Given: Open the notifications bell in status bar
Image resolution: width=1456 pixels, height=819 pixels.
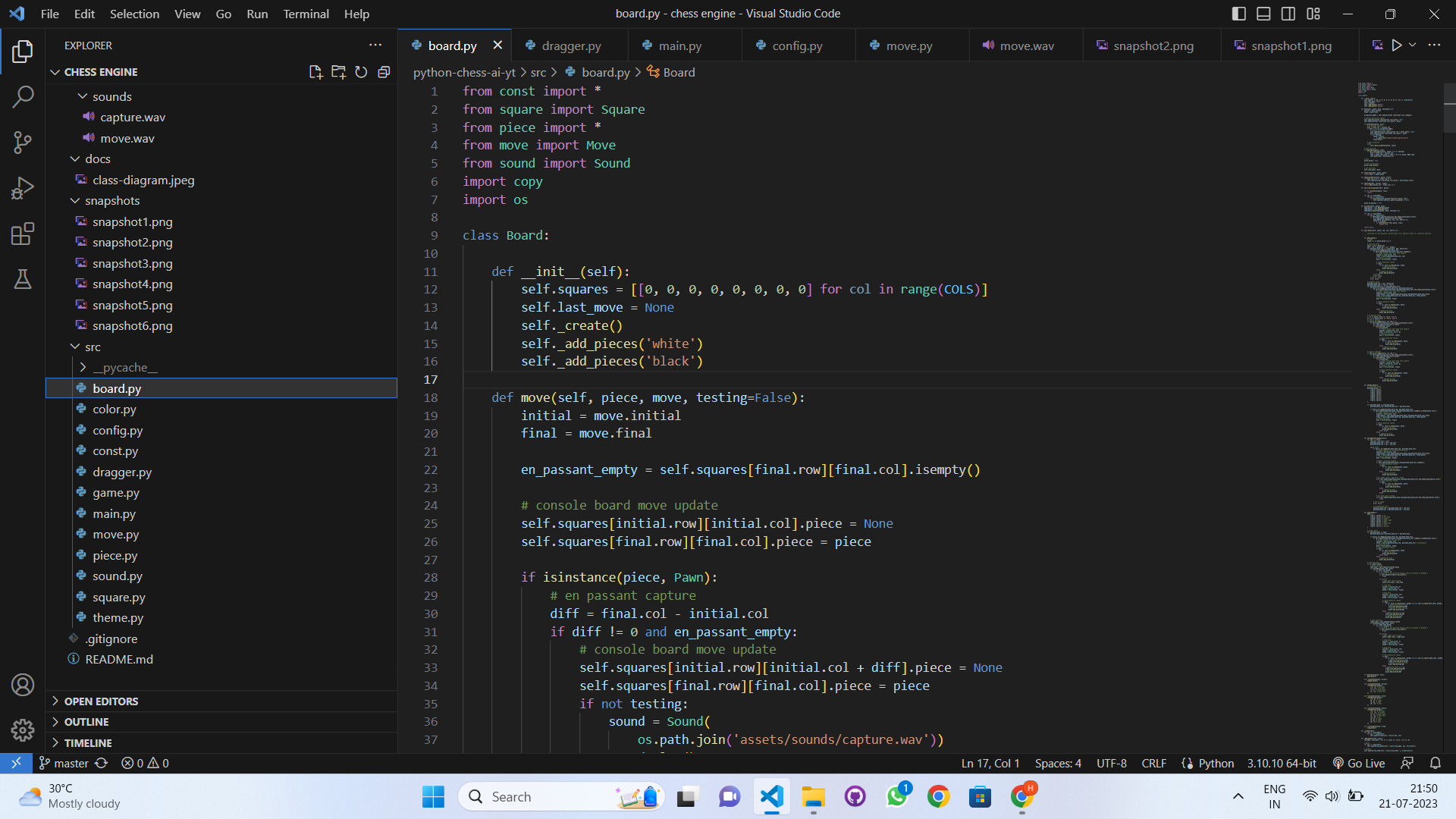Looking at the screenshot, I should [1435, 763].
